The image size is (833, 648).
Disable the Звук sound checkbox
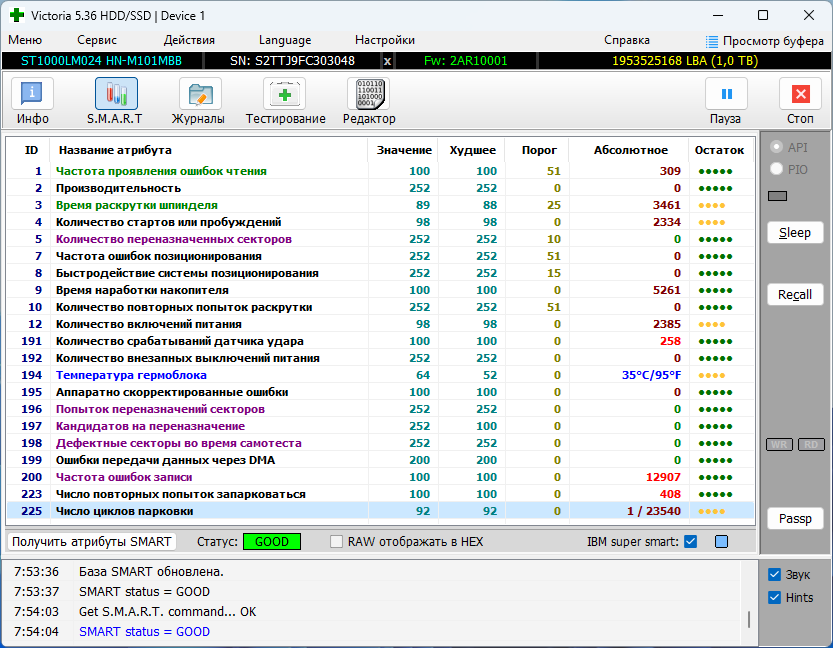(774, 574)
